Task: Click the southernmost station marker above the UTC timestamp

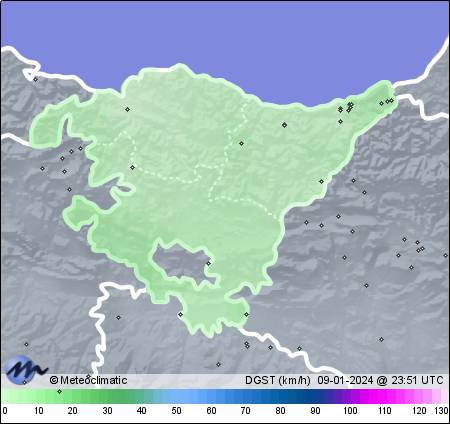Action: pos(382,339)
